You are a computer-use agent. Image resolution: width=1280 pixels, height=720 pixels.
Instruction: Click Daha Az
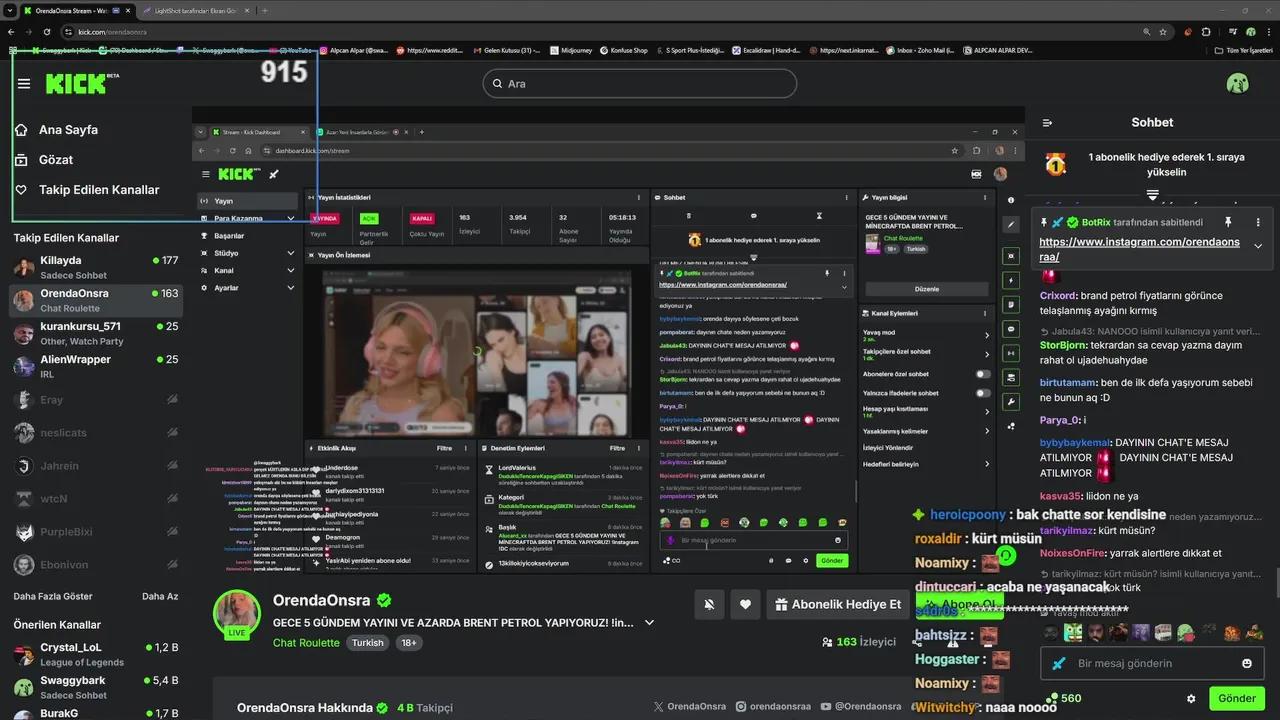[160, 596]
